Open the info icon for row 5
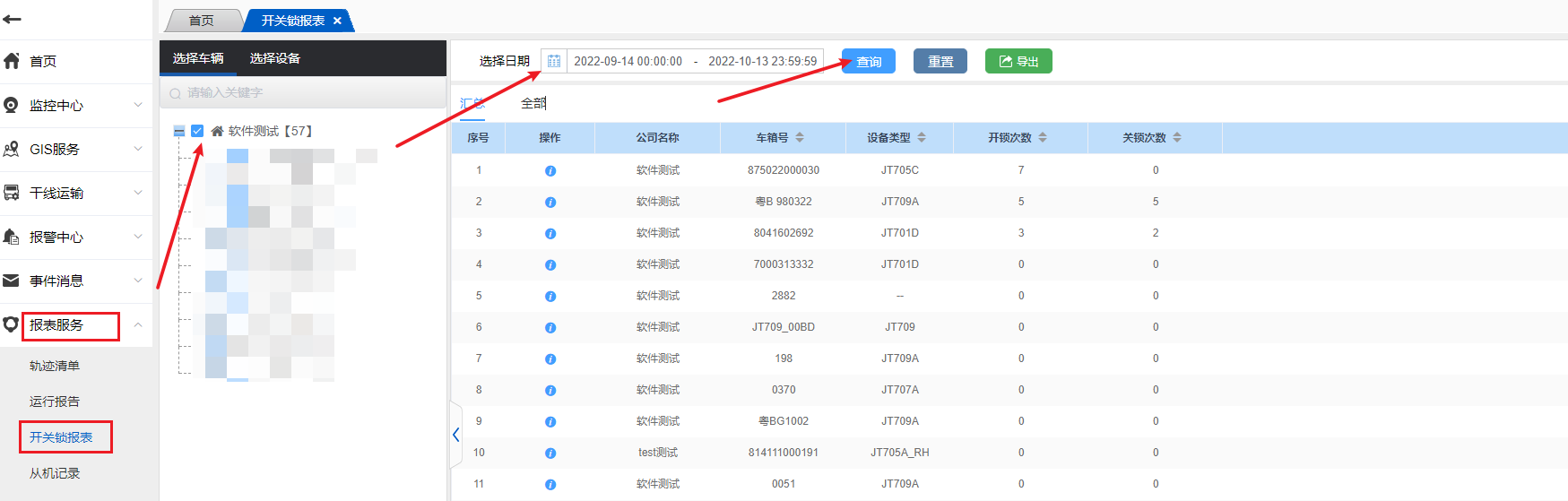Screen dimensions: 1568x501 click(x=550, y=296)
